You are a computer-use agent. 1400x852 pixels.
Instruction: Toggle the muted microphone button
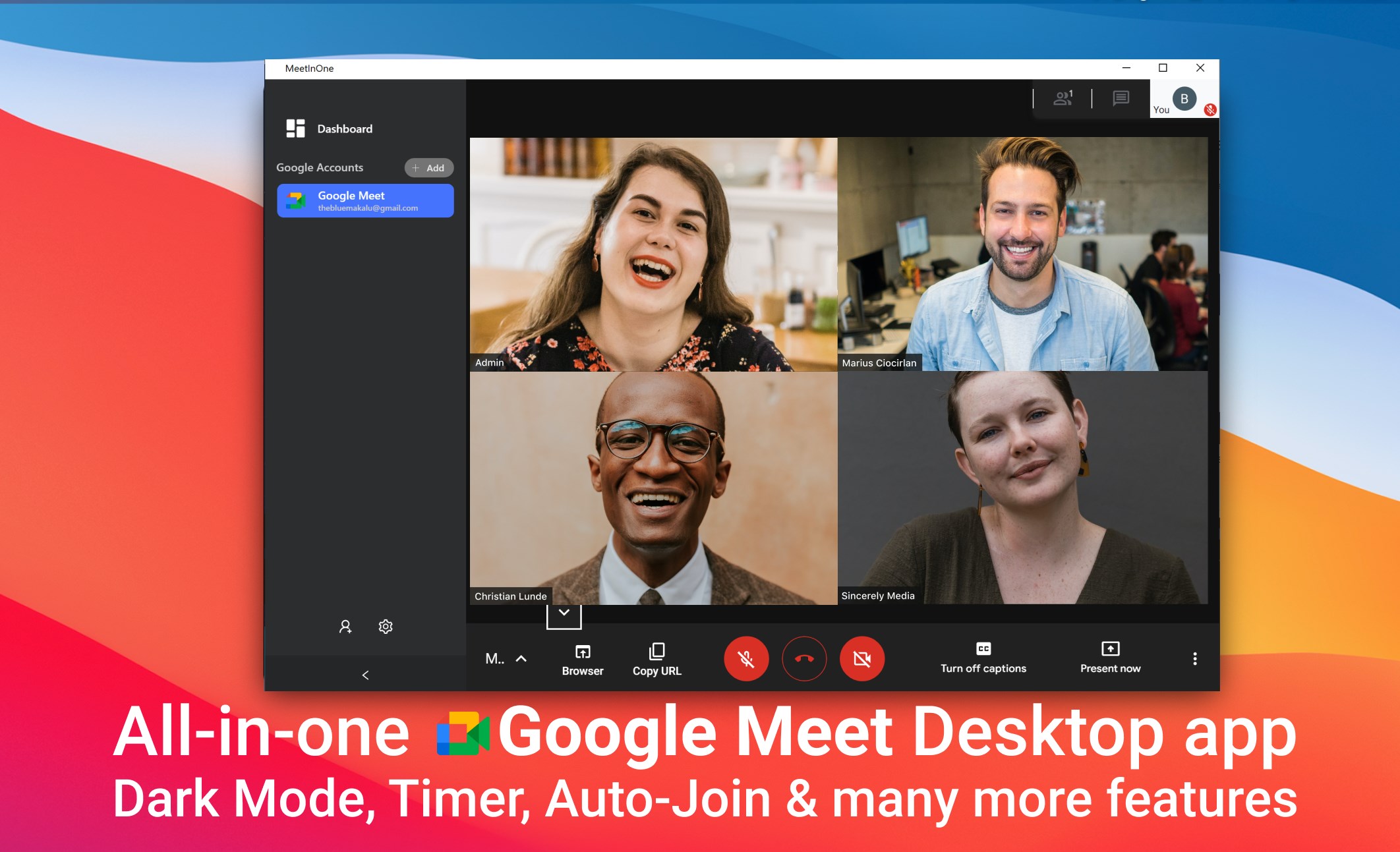coord(746,658)
